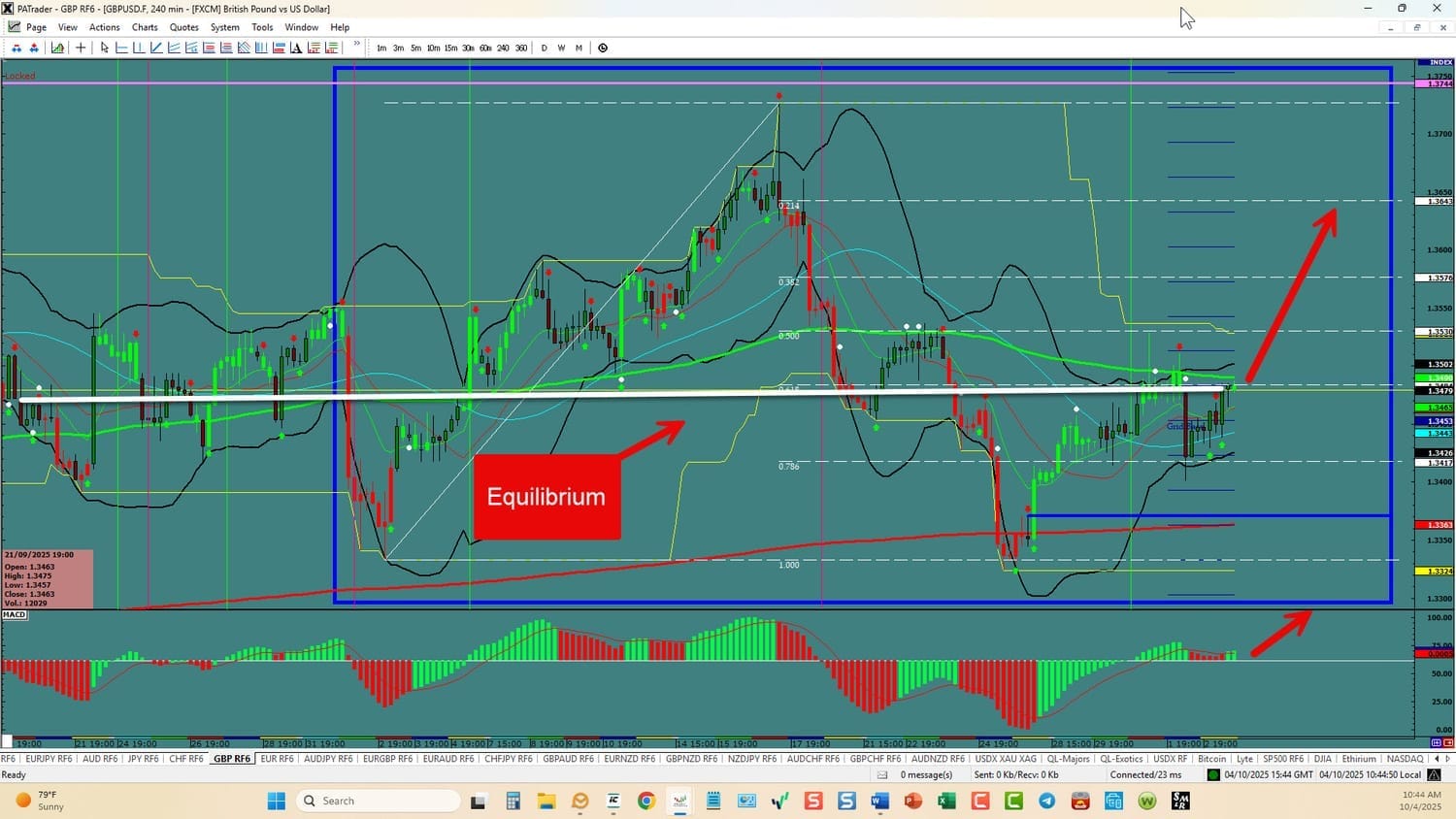Switch to the Bitcoin tab
The image size is (1456, 819).
tap(1212, 759)
